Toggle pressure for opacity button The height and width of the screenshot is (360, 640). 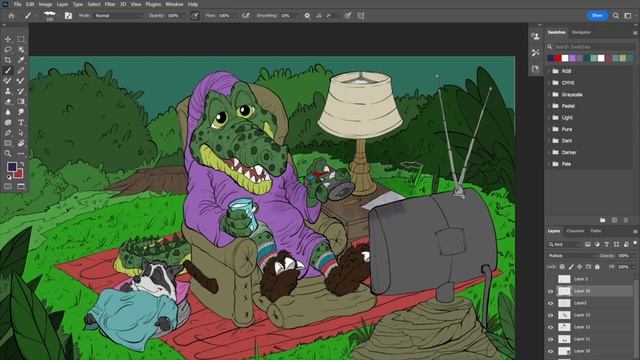195,16
